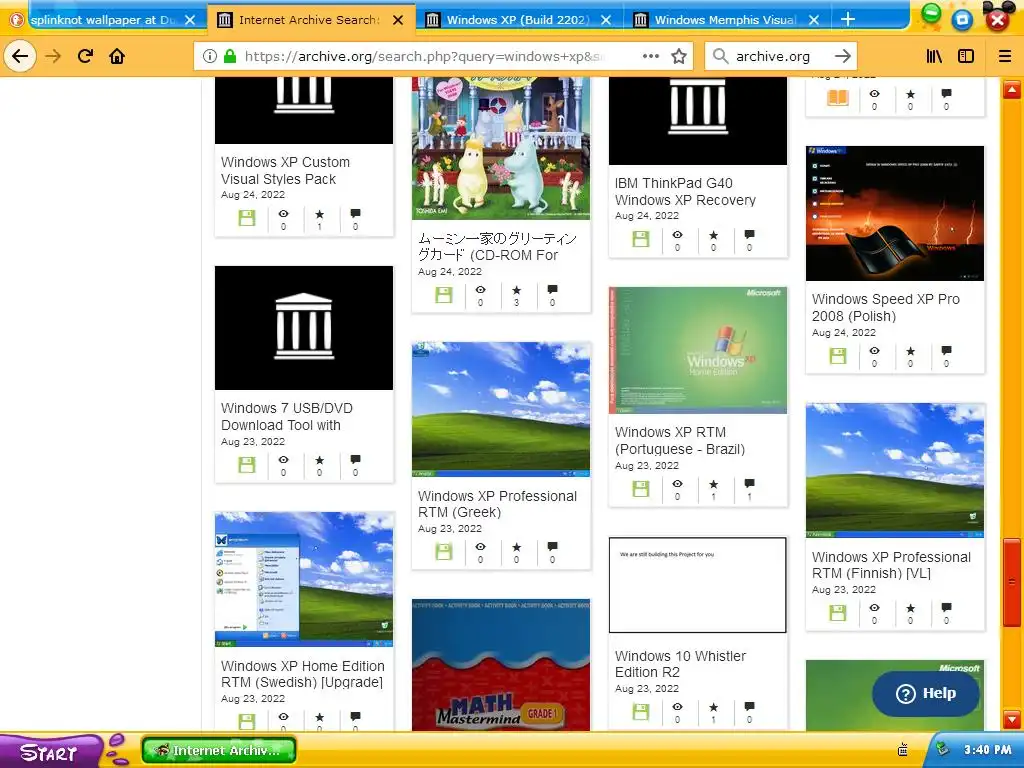Open Windows Speed XP Pro 2008 (Polish) title
This screenshot has width=1024, height=768.
886,308
